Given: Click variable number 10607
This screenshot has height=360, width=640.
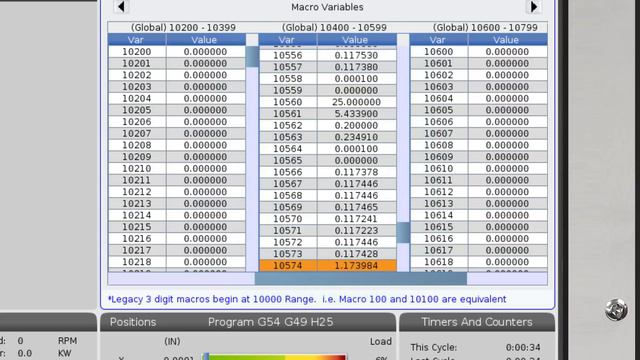Looking at the screenshot, I should click(x=439, y=133).
